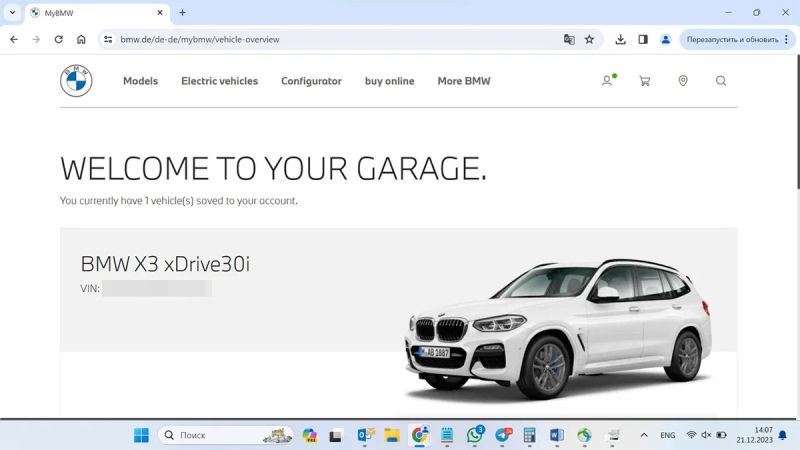Viewport: 800px width, 450px height.
Task: Open the MyBMW account profile icon
Action: (x=607, y=81)
